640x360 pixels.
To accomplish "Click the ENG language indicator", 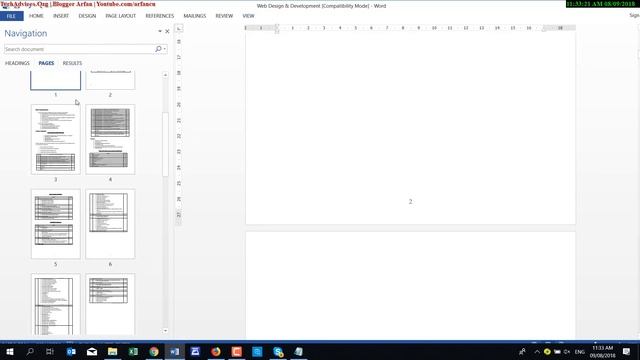I will point(580,352).
